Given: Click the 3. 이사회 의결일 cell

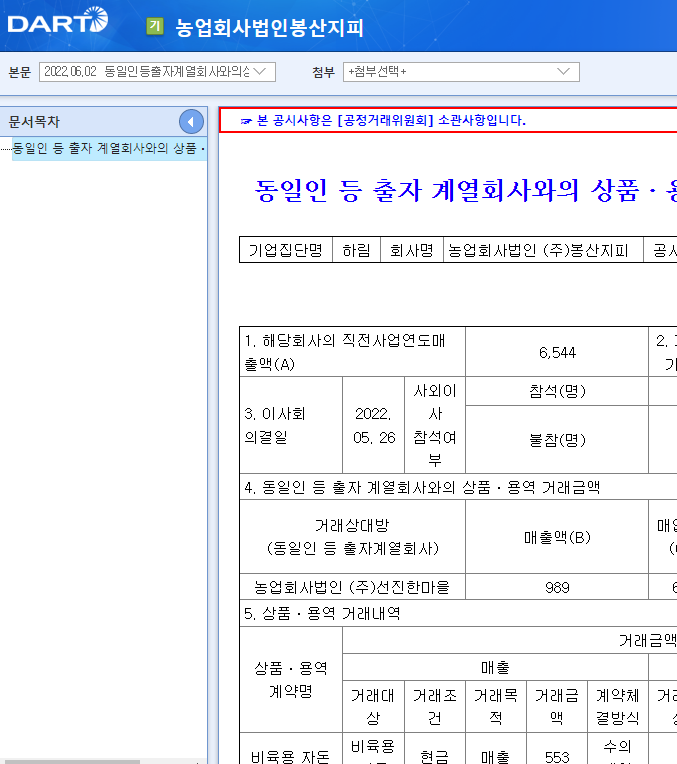Looking at the screenshot, I should 291,425.
